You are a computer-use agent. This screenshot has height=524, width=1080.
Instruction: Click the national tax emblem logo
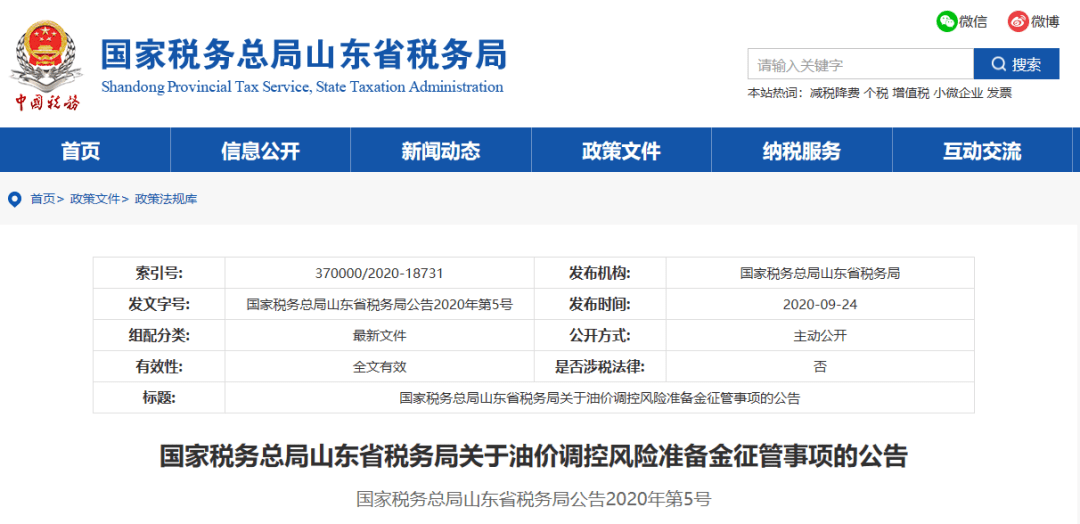point(46,65)
